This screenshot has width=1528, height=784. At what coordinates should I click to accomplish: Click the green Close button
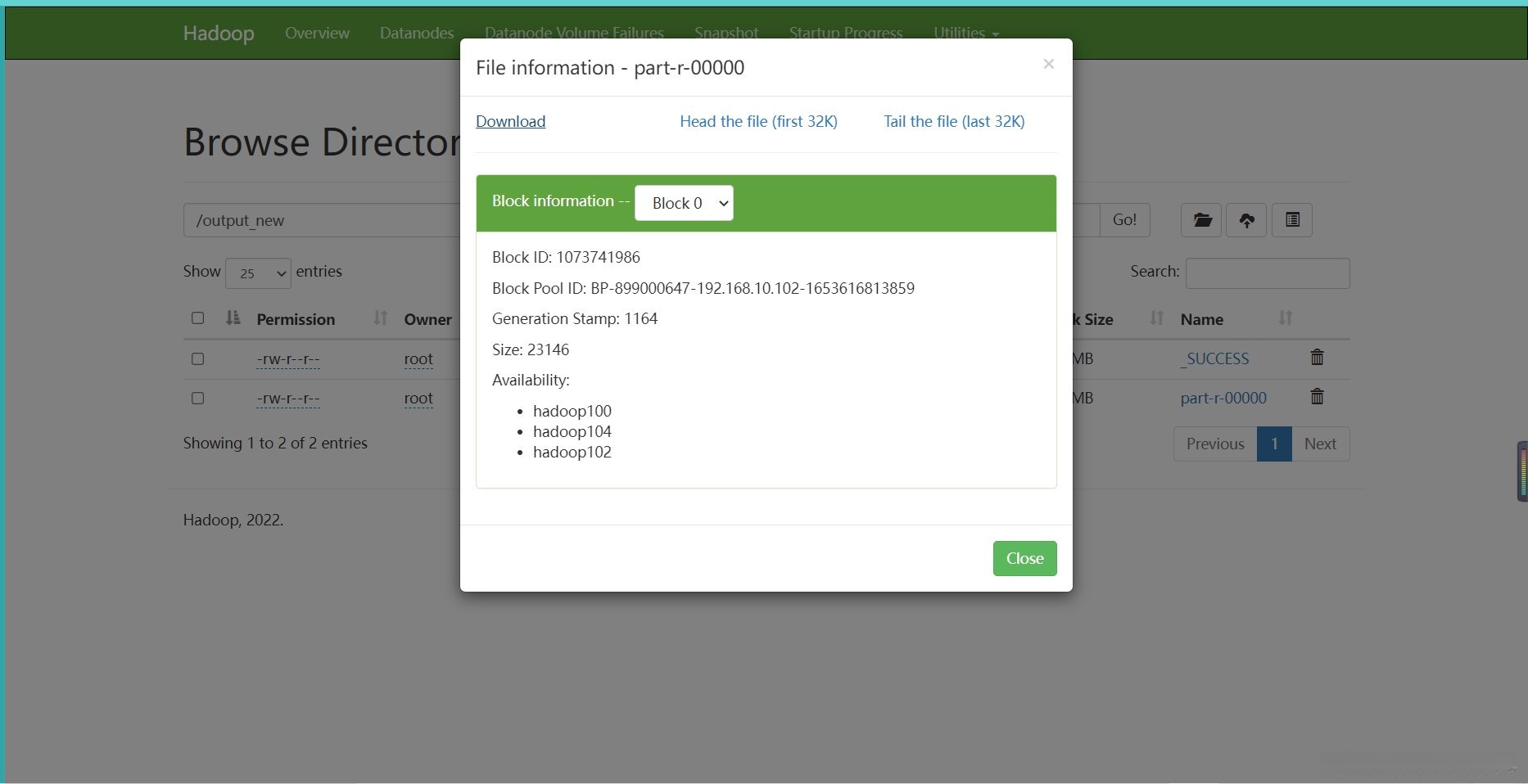click(1024, 558)
